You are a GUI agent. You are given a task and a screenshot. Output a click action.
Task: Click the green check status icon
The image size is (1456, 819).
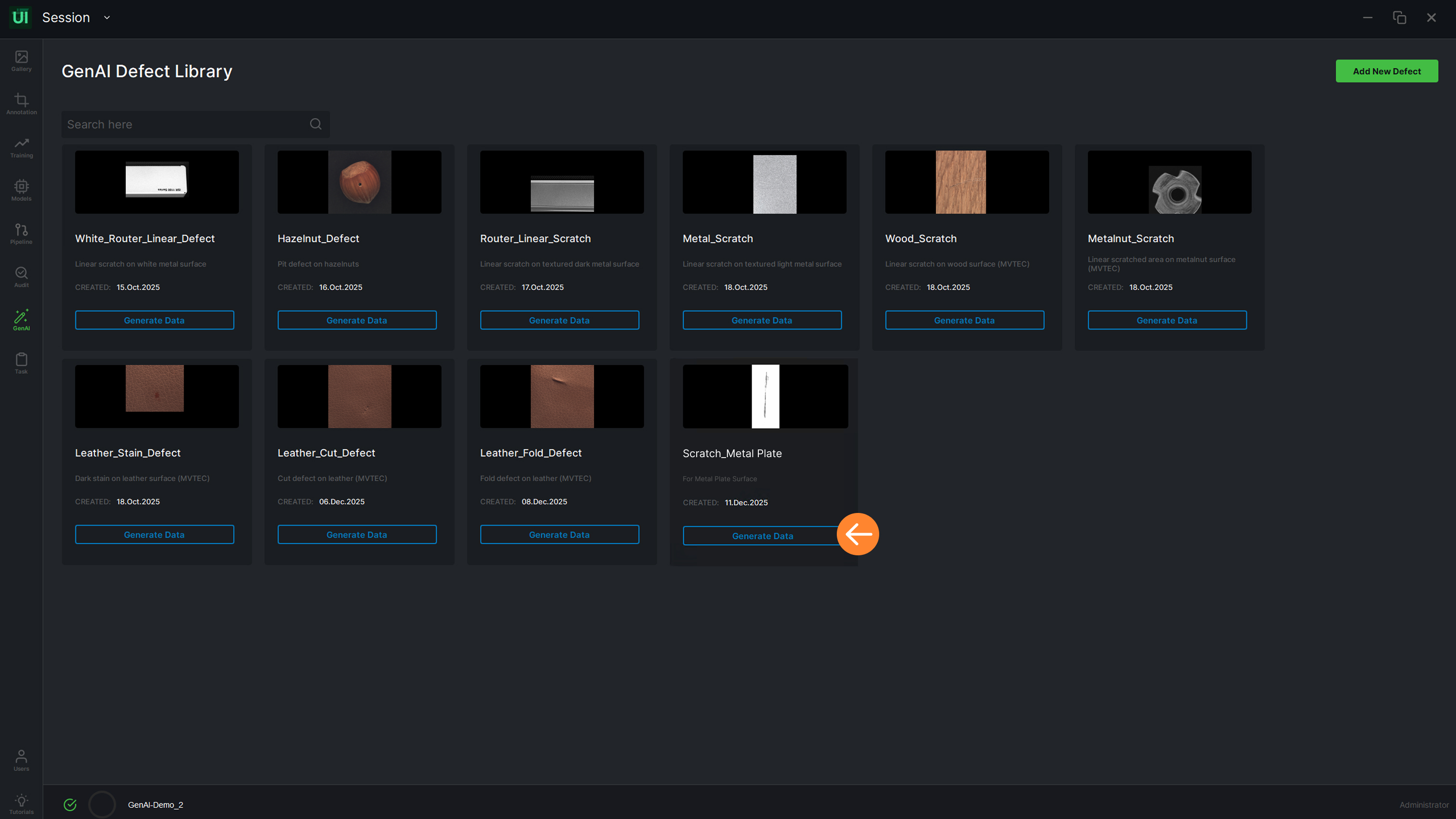pyautogui.click(x=70, y=804)
